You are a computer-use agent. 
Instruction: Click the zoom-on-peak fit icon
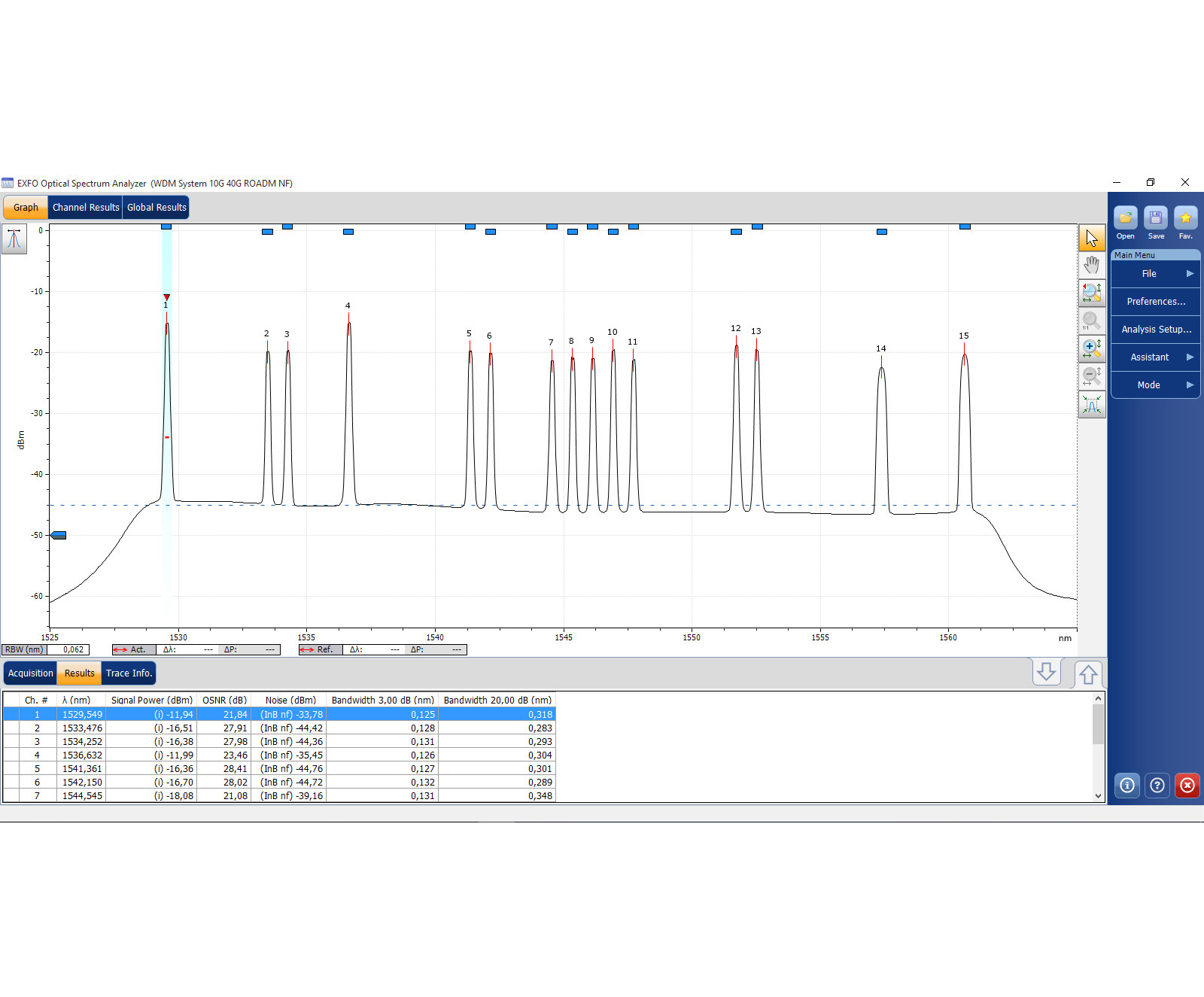pyautogui.click(x=1092, y=405)
